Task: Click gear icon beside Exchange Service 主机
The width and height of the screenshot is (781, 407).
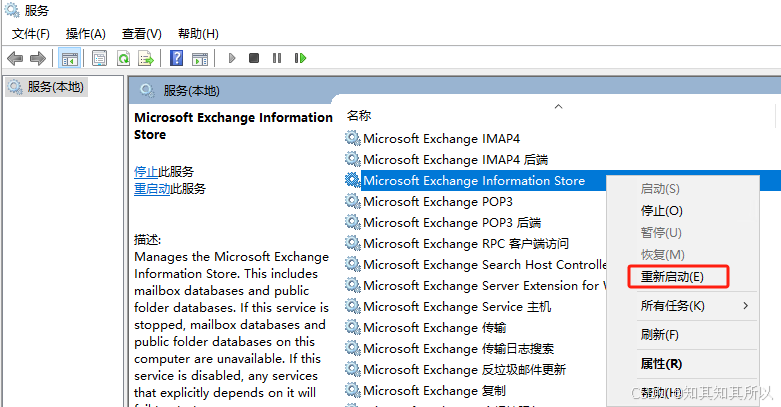Action: point(353,306)
